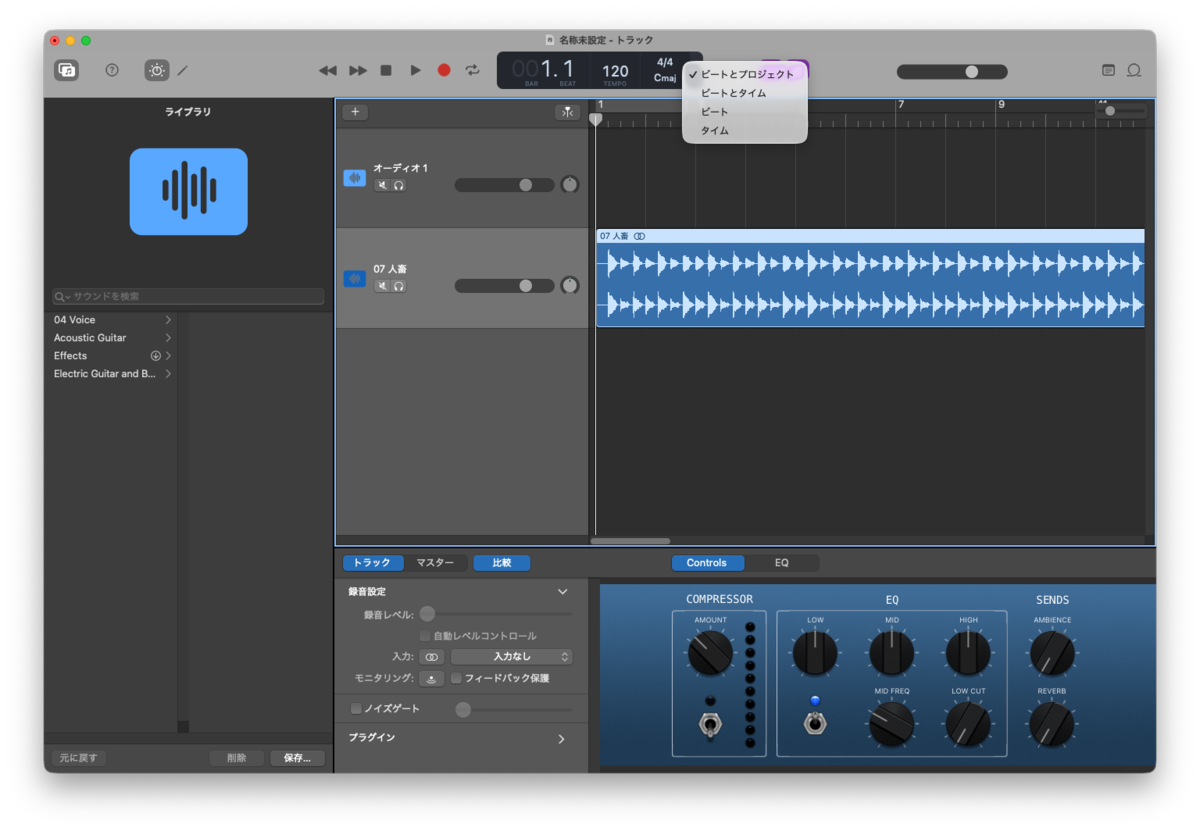Click the red Record button

[x=444, y=70]
